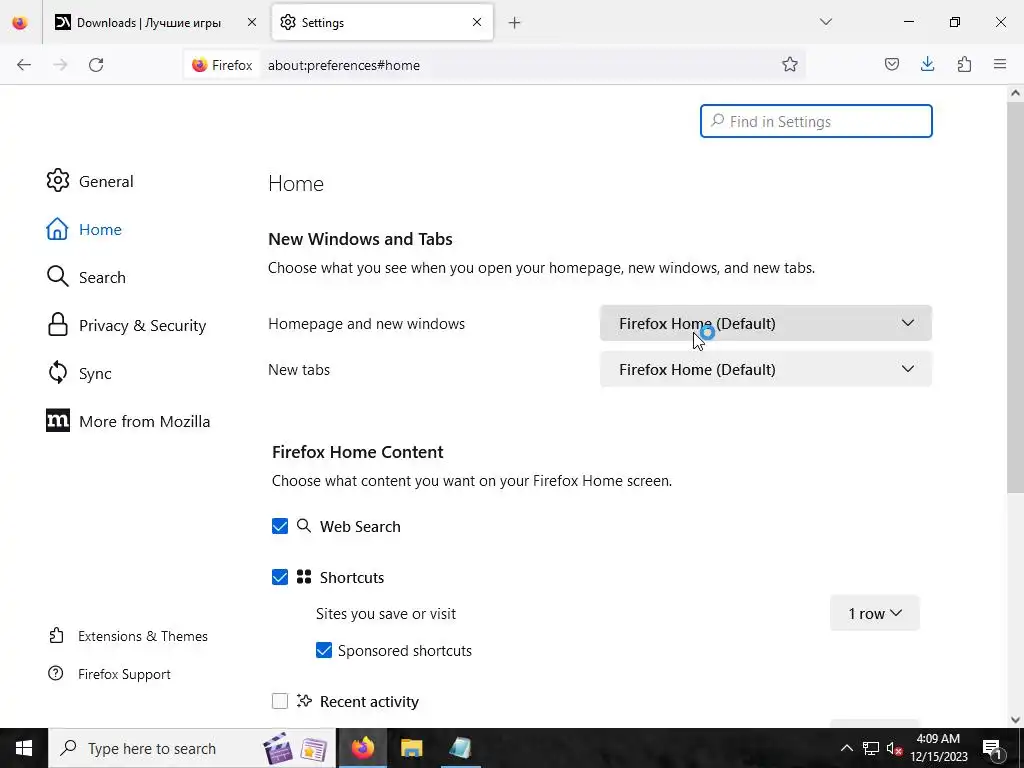Open Privacy & Security settings
Viewport: 1024px width, 768px height.
(x=127, y=325)
